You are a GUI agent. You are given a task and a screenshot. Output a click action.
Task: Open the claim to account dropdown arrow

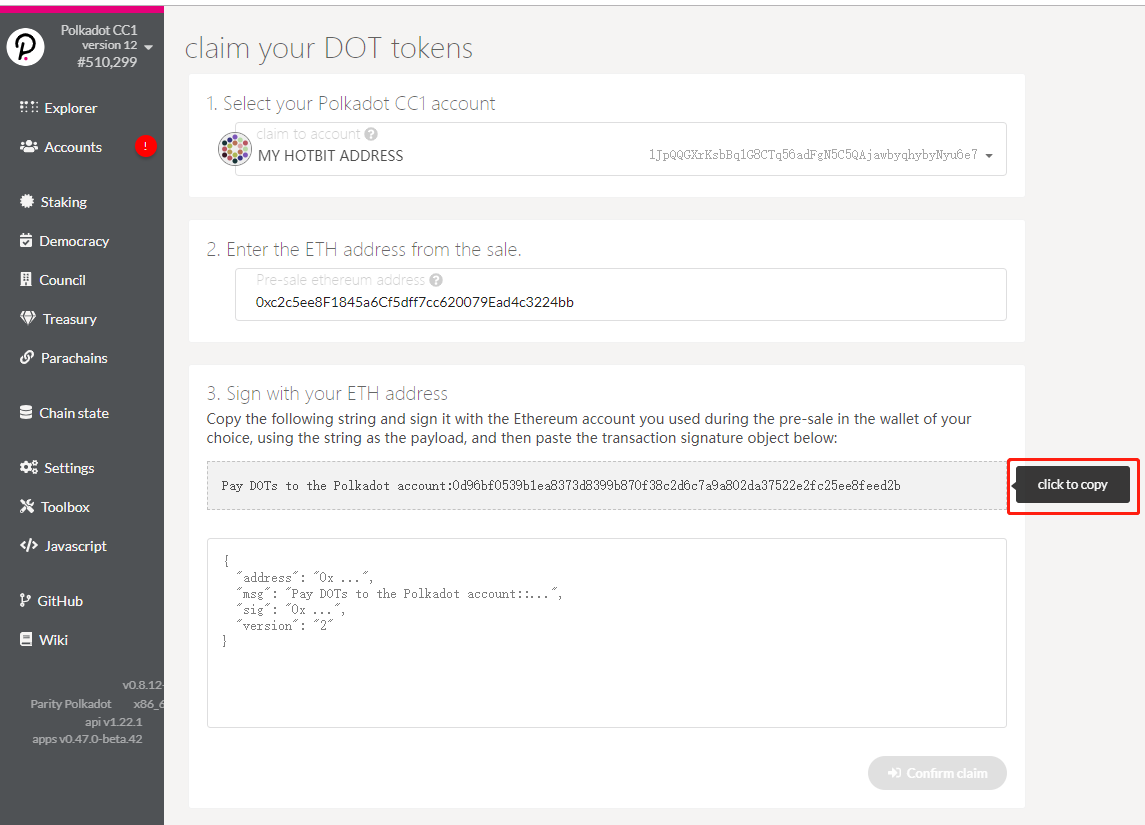coord(989,156)
